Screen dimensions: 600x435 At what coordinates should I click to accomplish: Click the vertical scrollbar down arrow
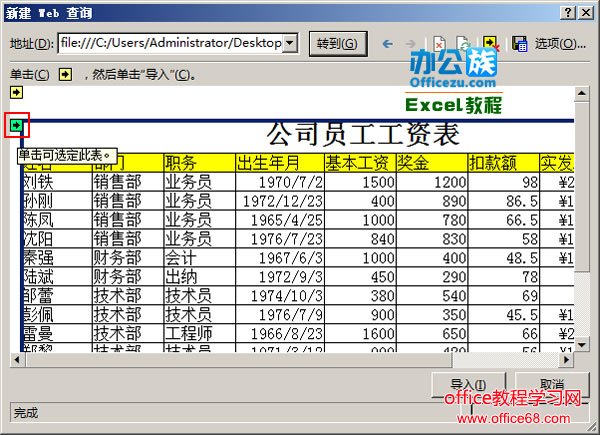coord(582,345)
